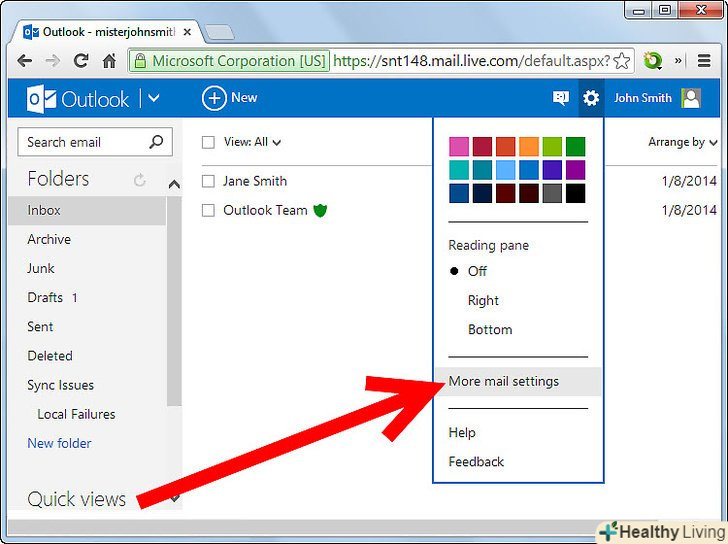Reload the browser page

pyautogui.click(x=81, y=61)
